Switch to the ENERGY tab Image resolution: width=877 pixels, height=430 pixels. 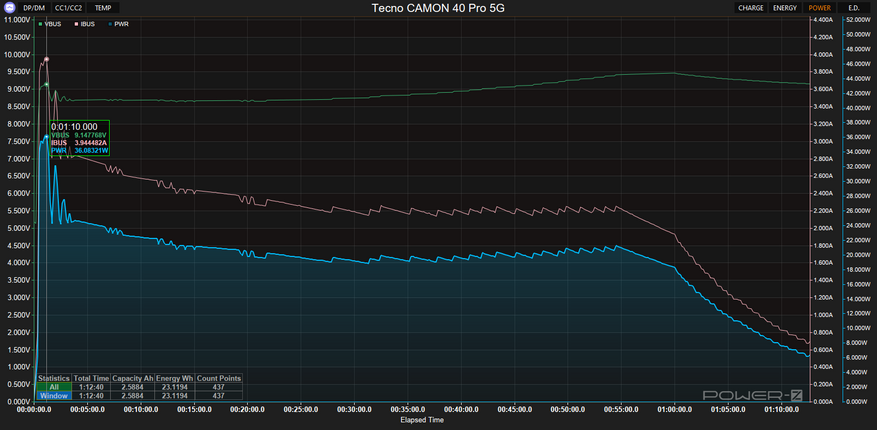pos(785,8)
